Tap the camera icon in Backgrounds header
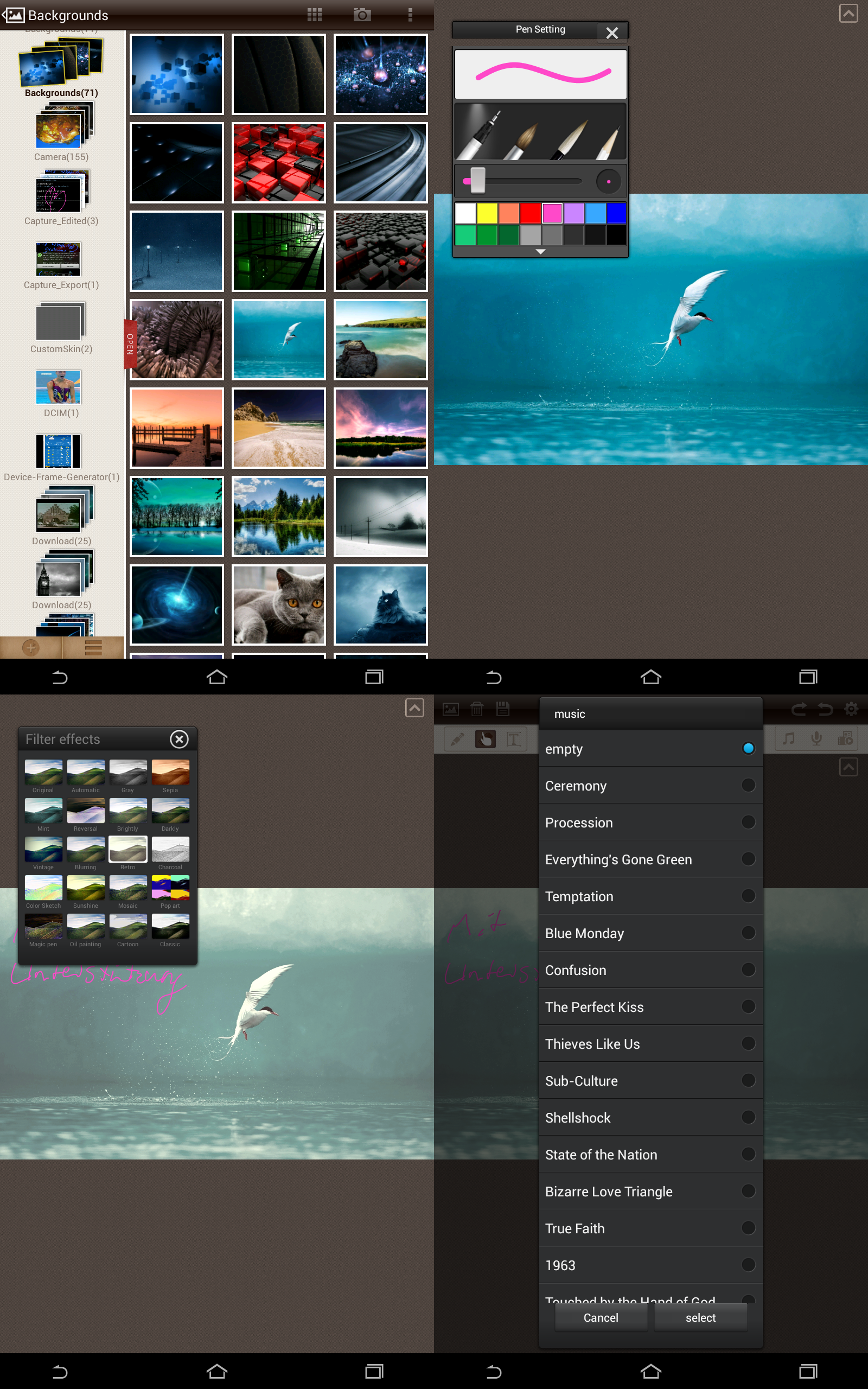The height and width of the screenshot is (1389, 868). click(x=362, y=15)
